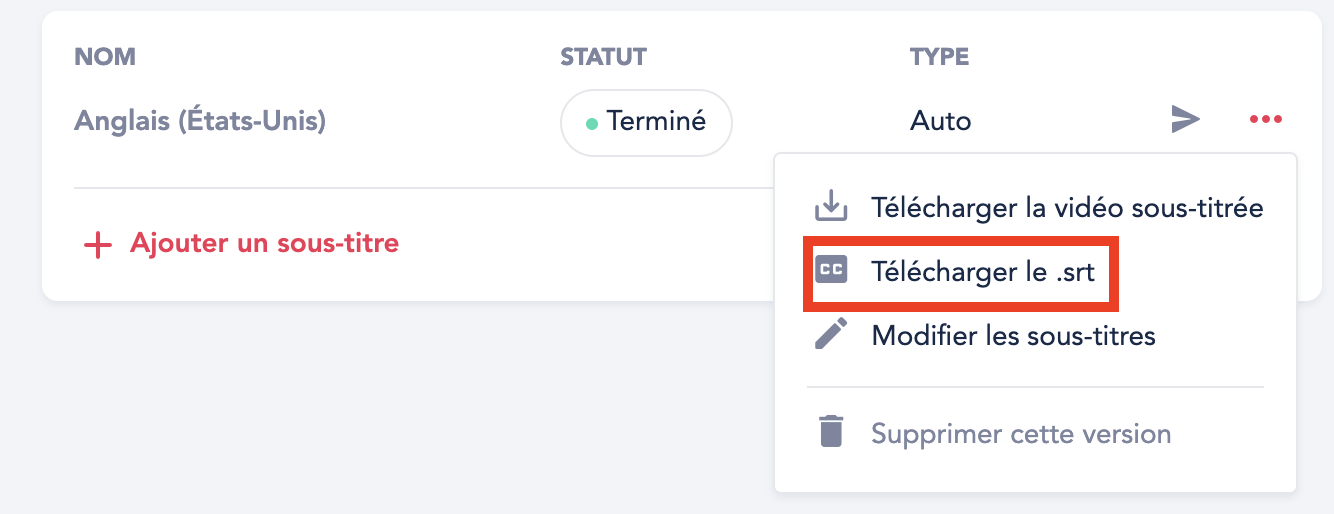The height and width of the screenshot is (514, 1334).
Task: Click the CC captions icon
Action: pos(831,269)
